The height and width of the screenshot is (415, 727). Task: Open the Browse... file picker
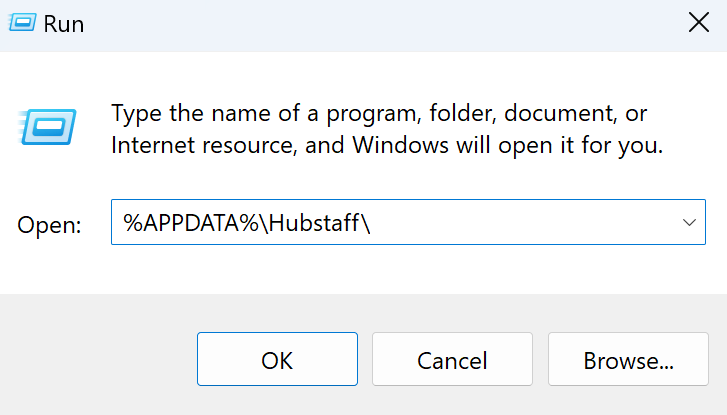628,359
